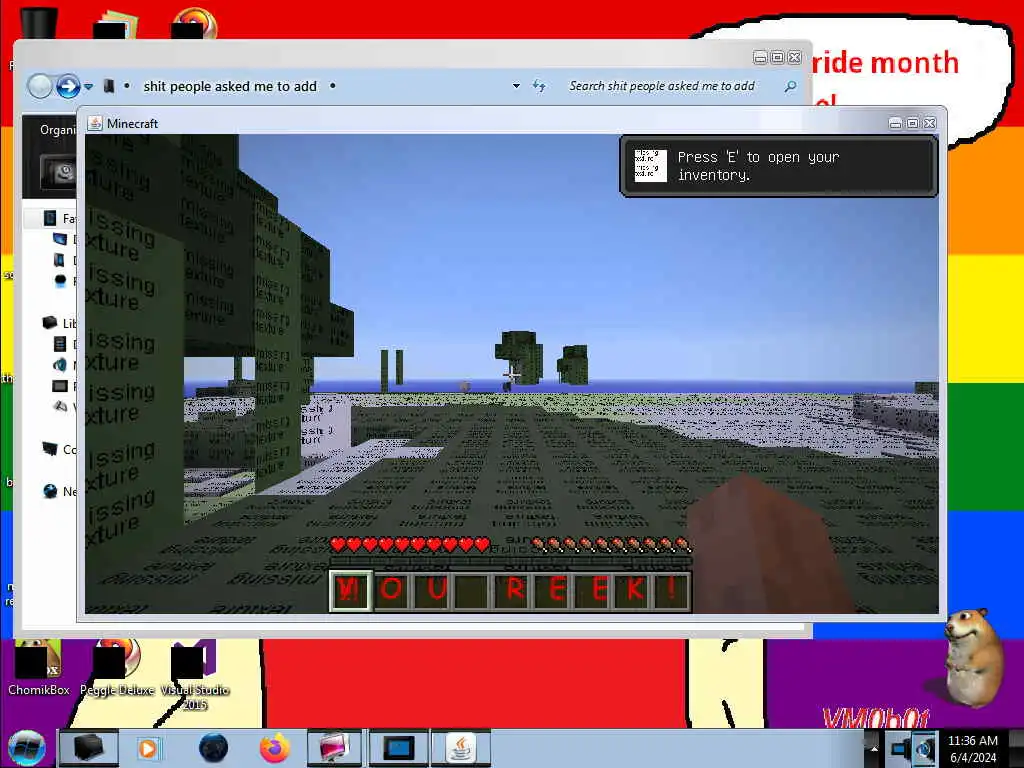Image resolution: width=1024 pixels, height=768 pixels.
Task: Click the blue screen taskbar icon
Action: [x=398, y=748]
